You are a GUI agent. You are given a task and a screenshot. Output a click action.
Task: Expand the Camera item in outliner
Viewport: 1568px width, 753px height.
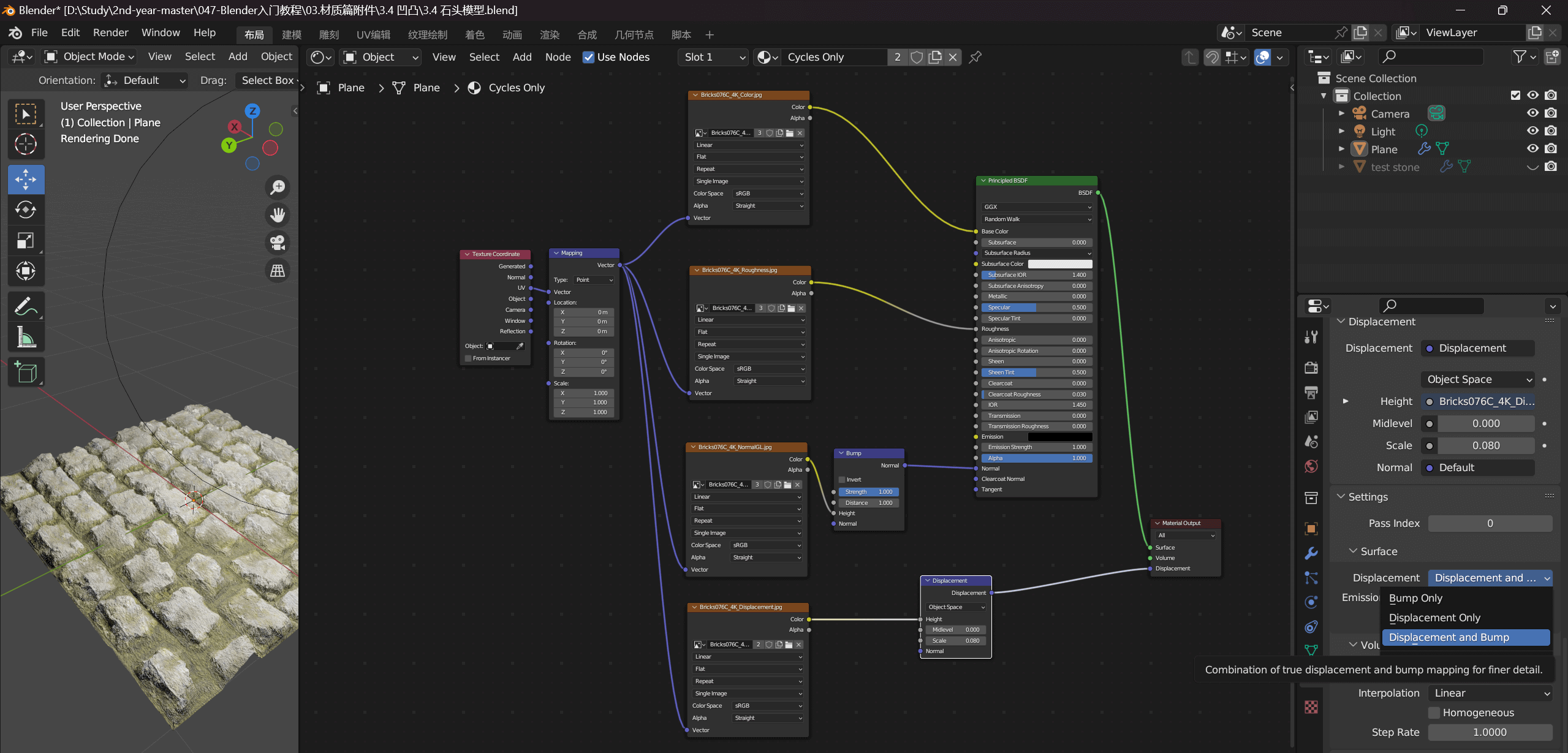click(1341, 113)
